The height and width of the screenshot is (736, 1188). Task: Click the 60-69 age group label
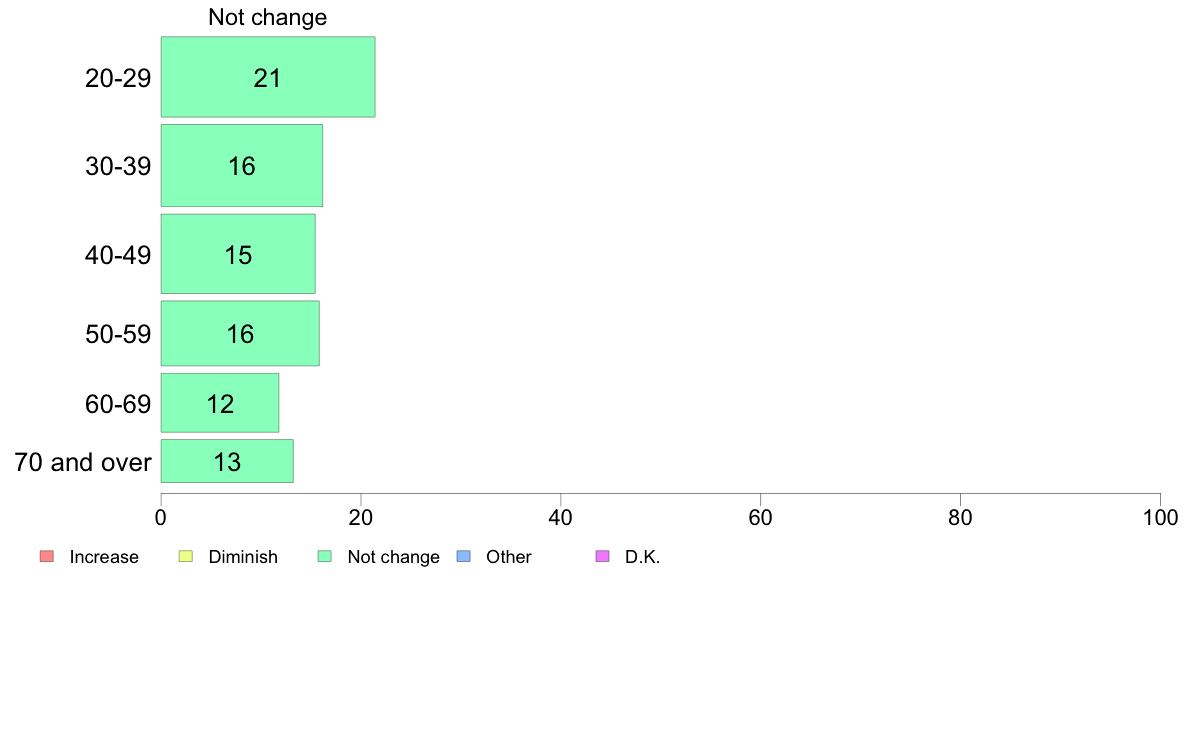(118, 404)
